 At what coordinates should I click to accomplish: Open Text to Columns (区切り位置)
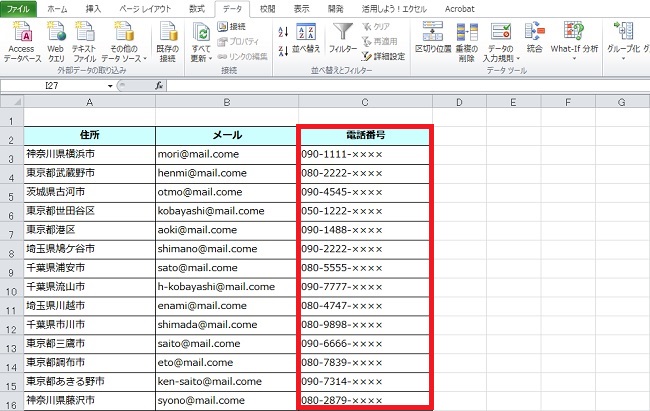432,31
